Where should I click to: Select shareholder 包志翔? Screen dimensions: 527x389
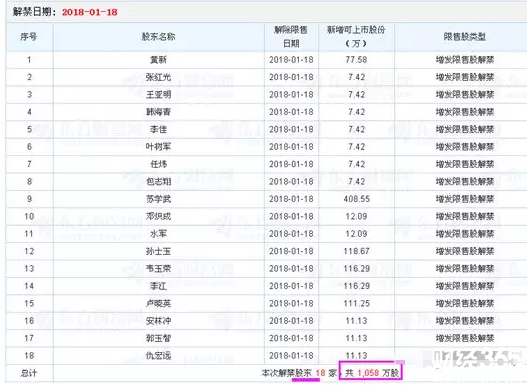pos(158,182)
